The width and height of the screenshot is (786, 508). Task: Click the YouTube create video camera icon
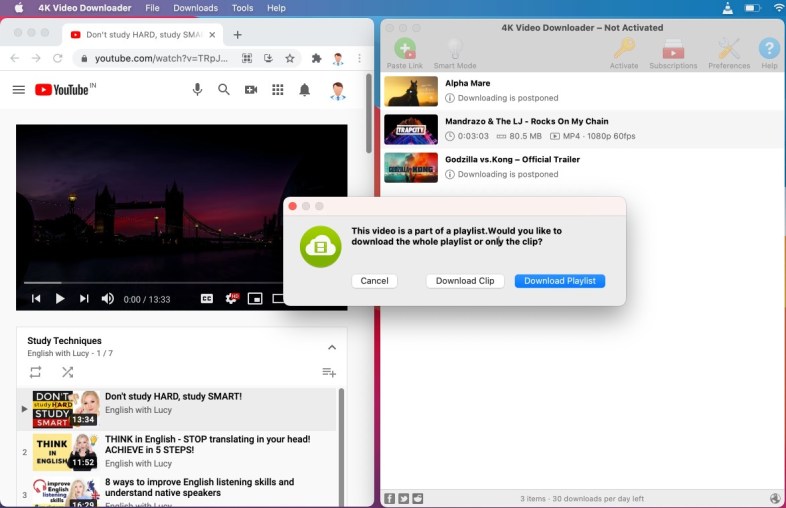tap(251, 90)
